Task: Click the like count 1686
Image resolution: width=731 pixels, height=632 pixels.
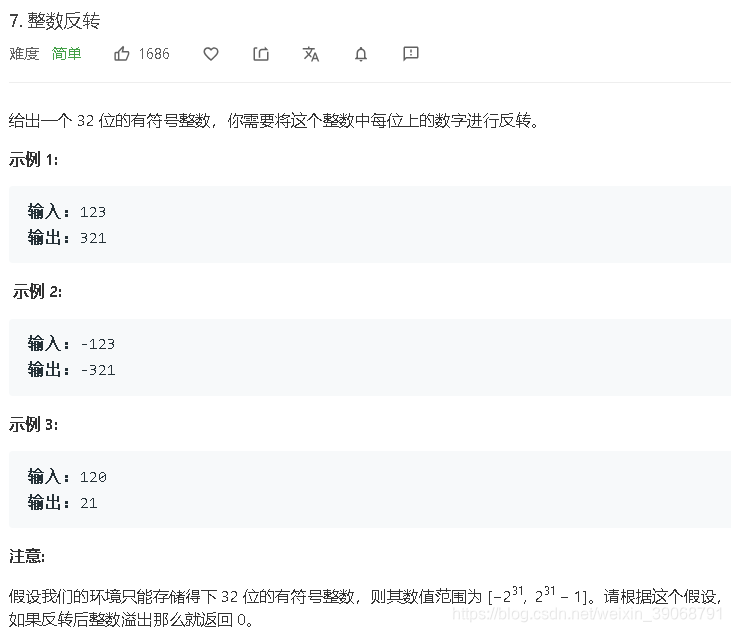Action: [154, 54]
